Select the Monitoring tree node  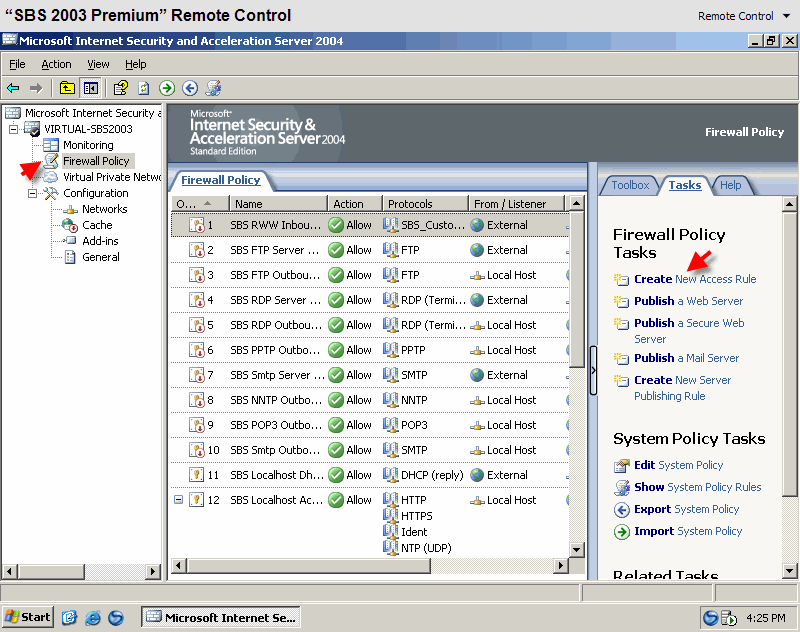88,145
